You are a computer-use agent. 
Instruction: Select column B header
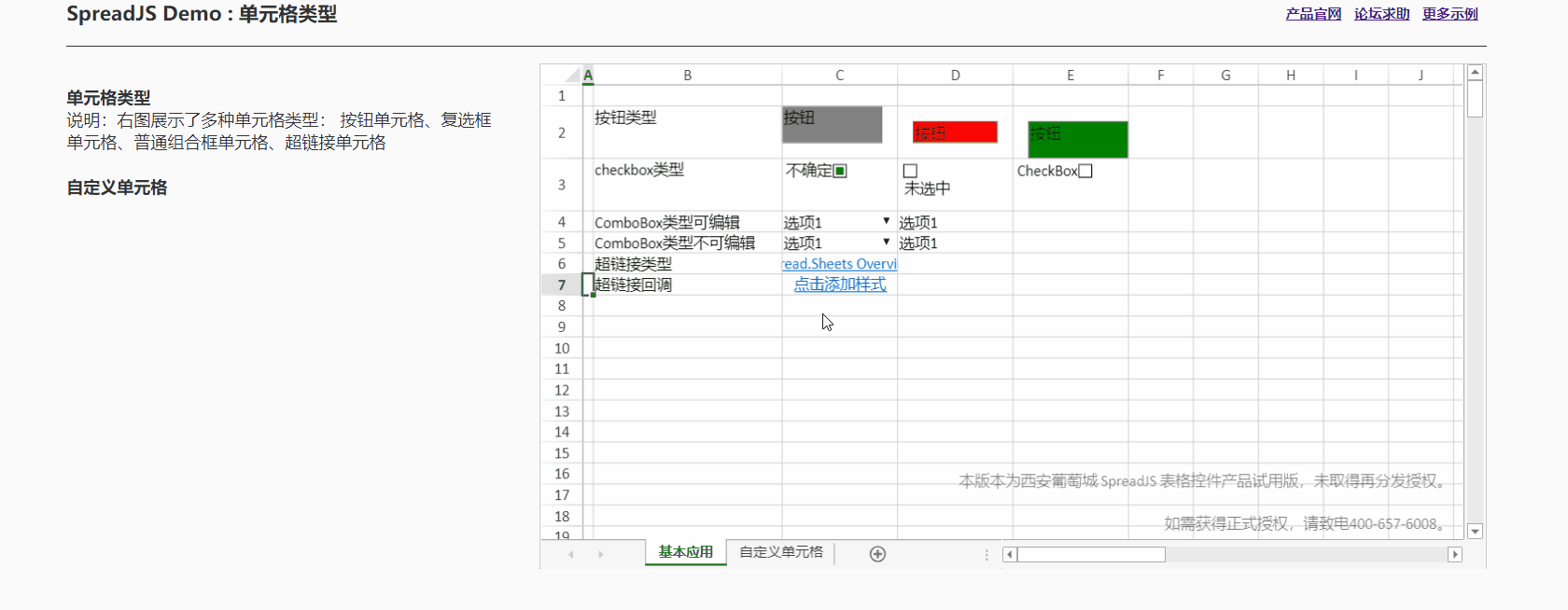pyautogui.click(x=688, y=76)
